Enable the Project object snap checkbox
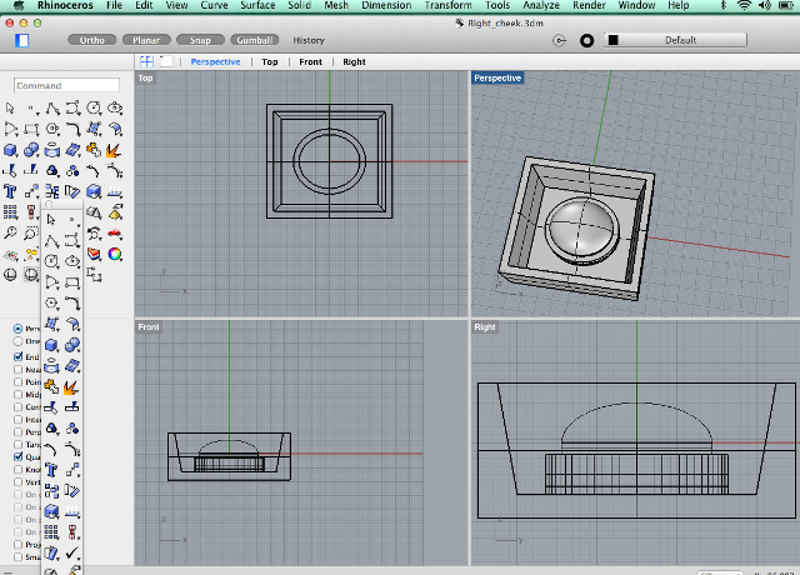This screenshot has height=575, width=800. (x=18, y=544)
